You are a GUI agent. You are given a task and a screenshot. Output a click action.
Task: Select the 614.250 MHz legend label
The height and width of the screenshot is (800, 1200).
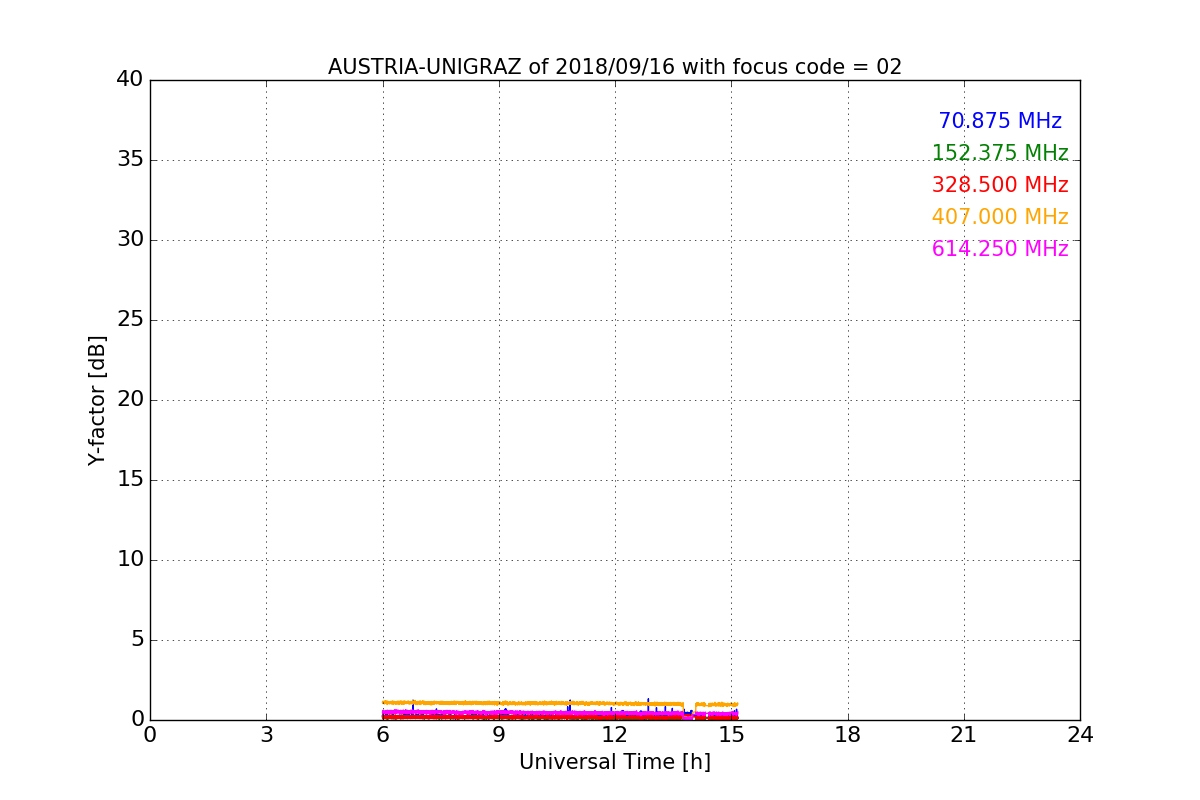[x=1000, y=249]
